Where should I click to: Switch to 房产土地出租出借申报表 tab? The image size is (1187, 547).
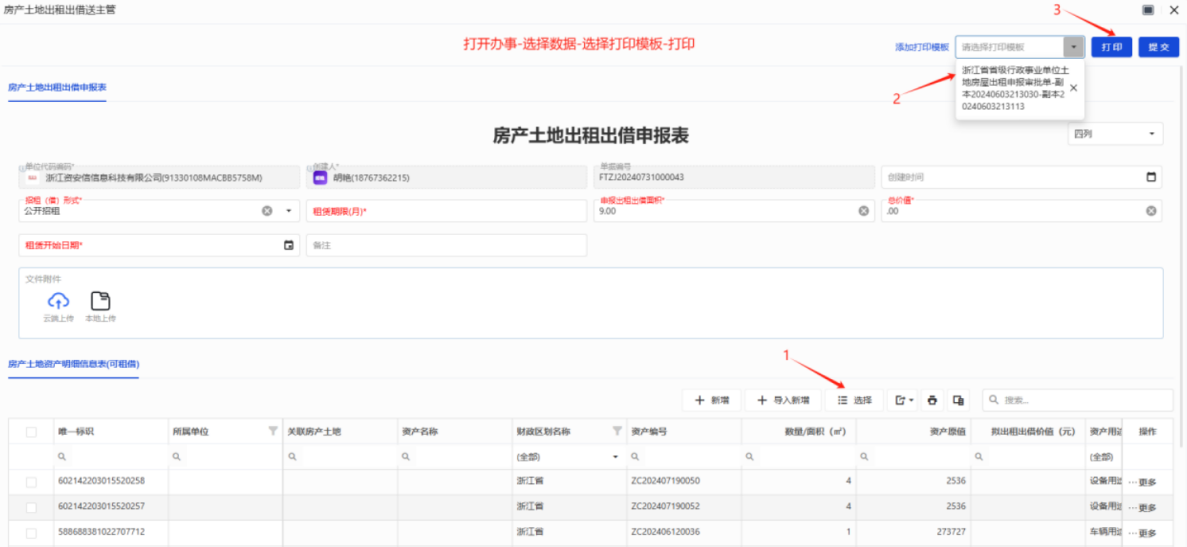click(57, 87)
